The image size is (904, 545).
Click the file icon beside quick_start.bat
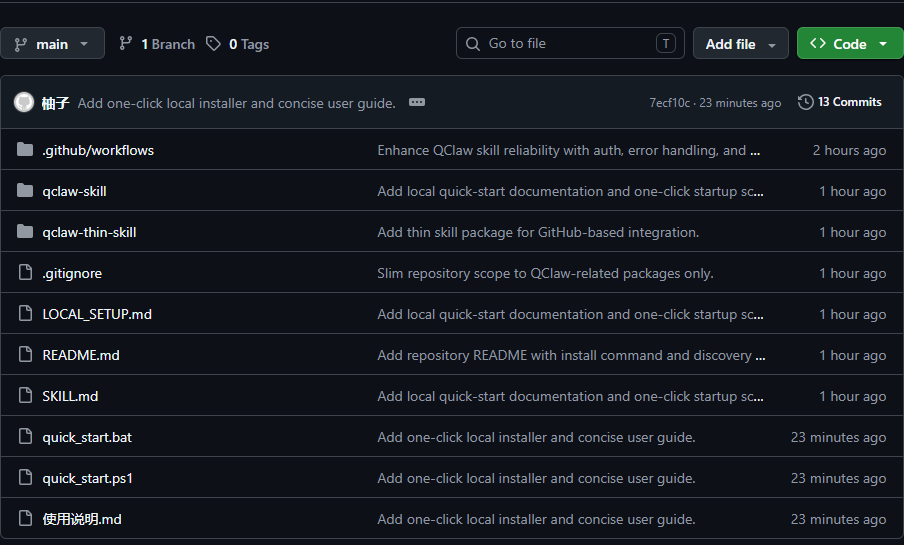[x=25, y=437]
